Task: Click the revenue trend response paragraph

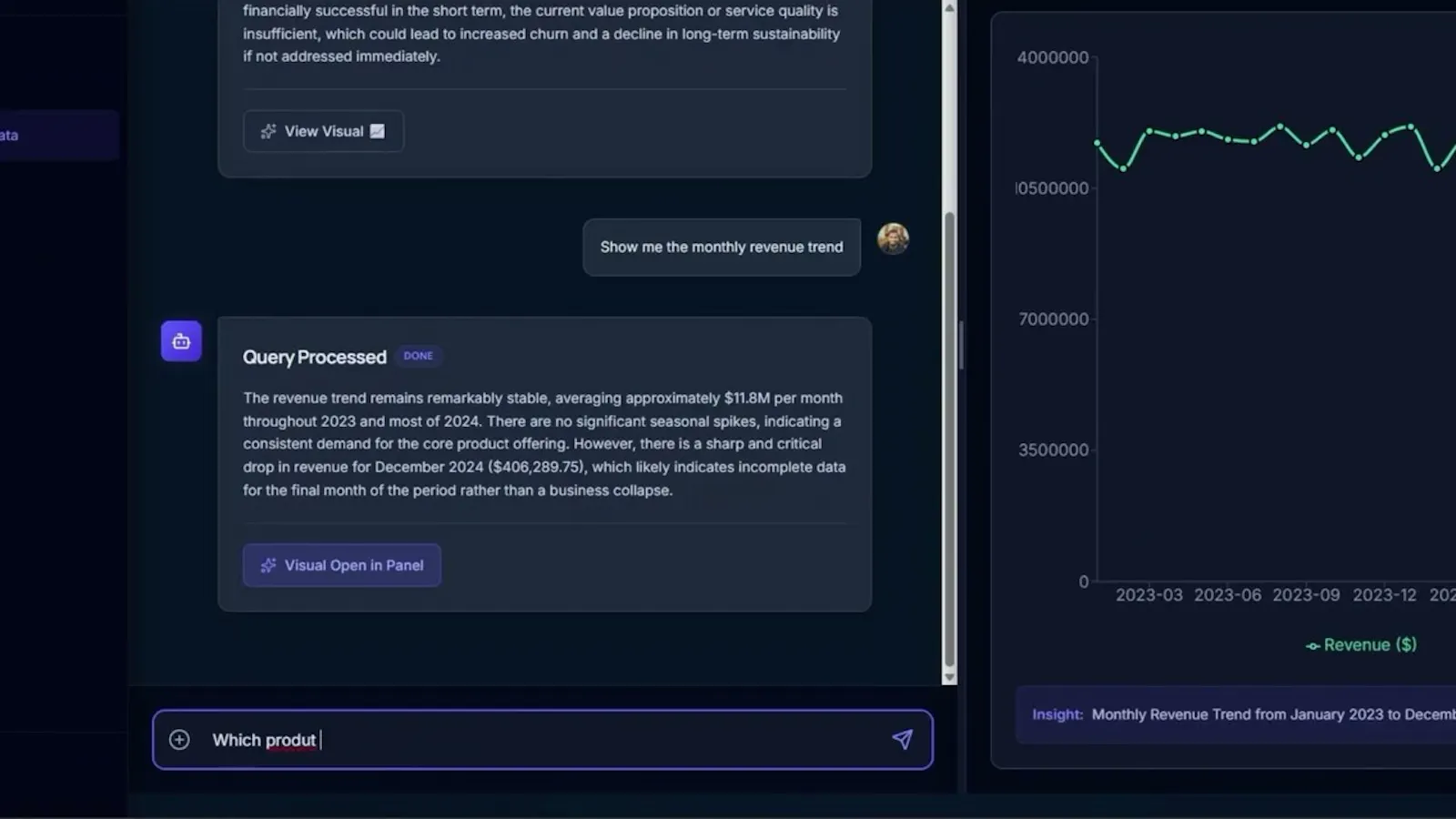Action: [544, 444]
